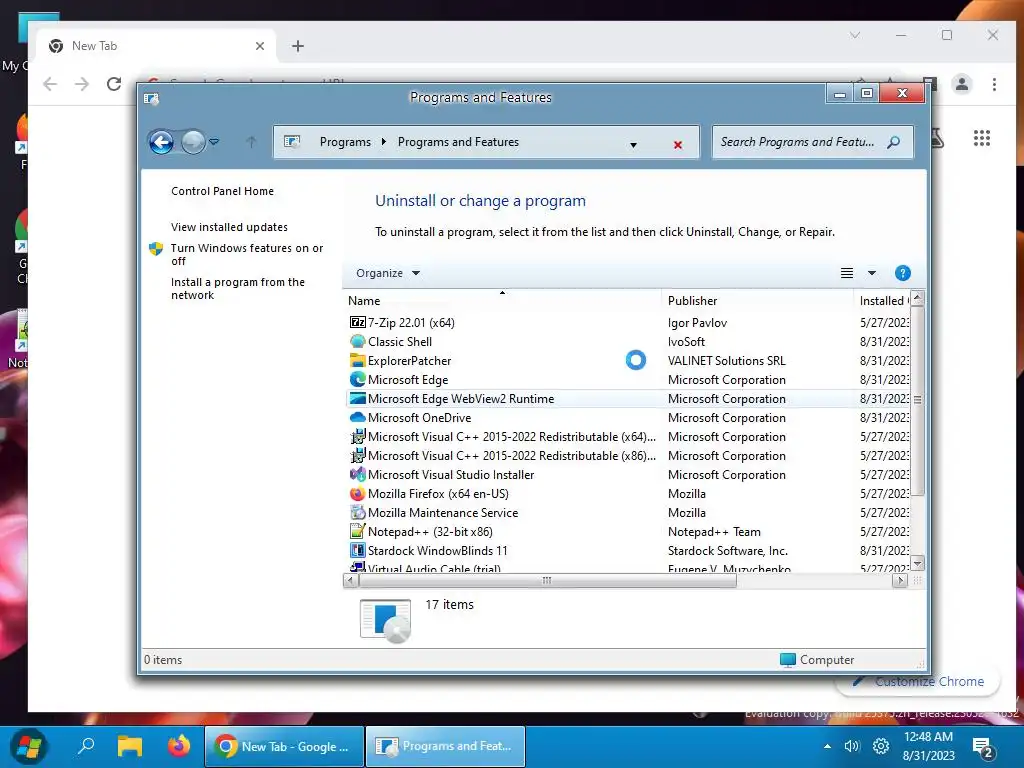Image resolution: width=1024 pixels, height=768 pixels.
Task: Click Install a program from the network
Action: pos(238,288)
